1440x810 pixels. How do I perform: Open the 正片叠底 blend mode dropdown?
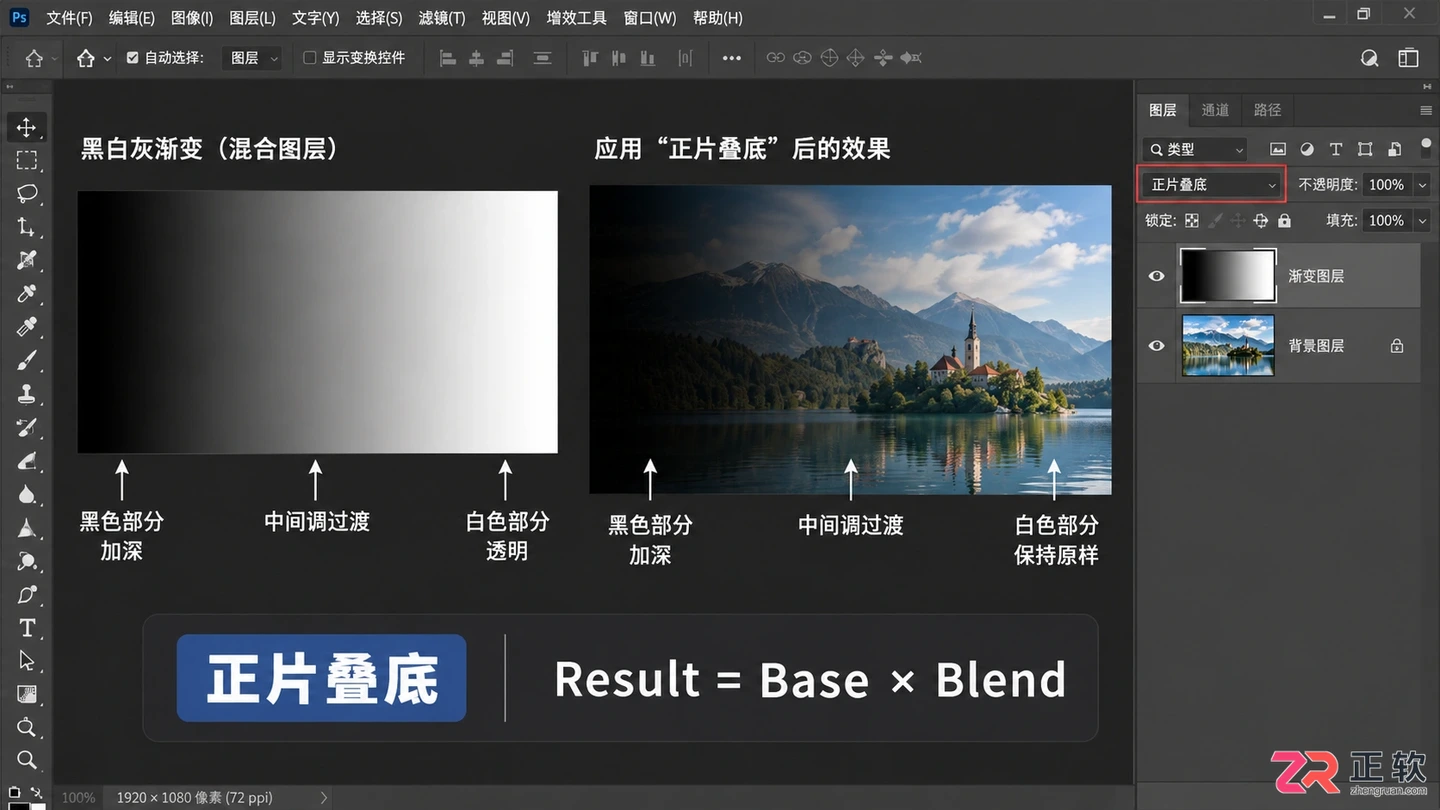(x=1212, y=185)
